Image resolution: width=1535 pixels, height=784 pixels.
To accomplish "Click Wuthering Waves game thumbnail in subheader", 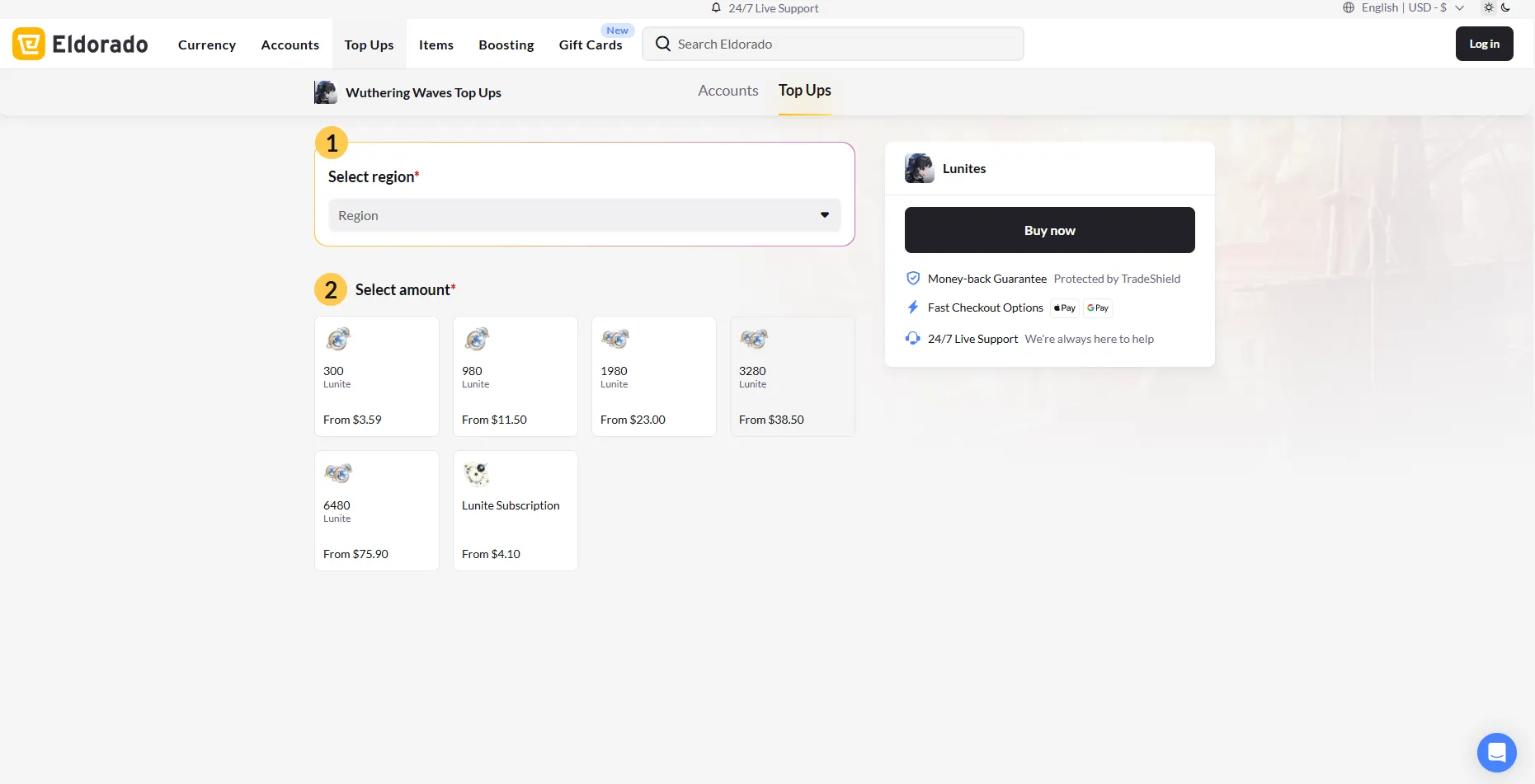I will point(326,92).
